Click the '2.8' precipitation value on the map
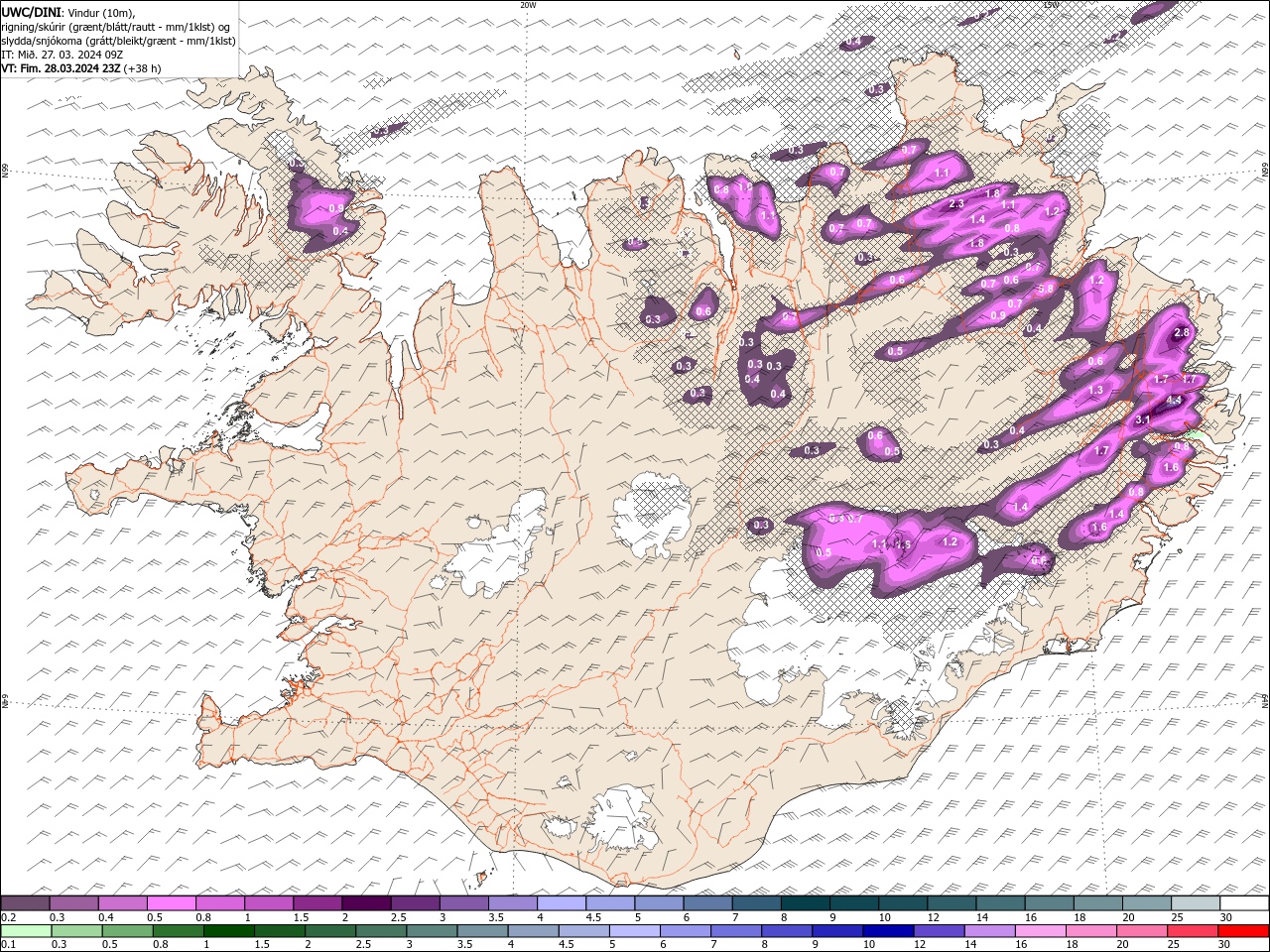Viewport: 1270px width, 952px height. [1181, 333]
